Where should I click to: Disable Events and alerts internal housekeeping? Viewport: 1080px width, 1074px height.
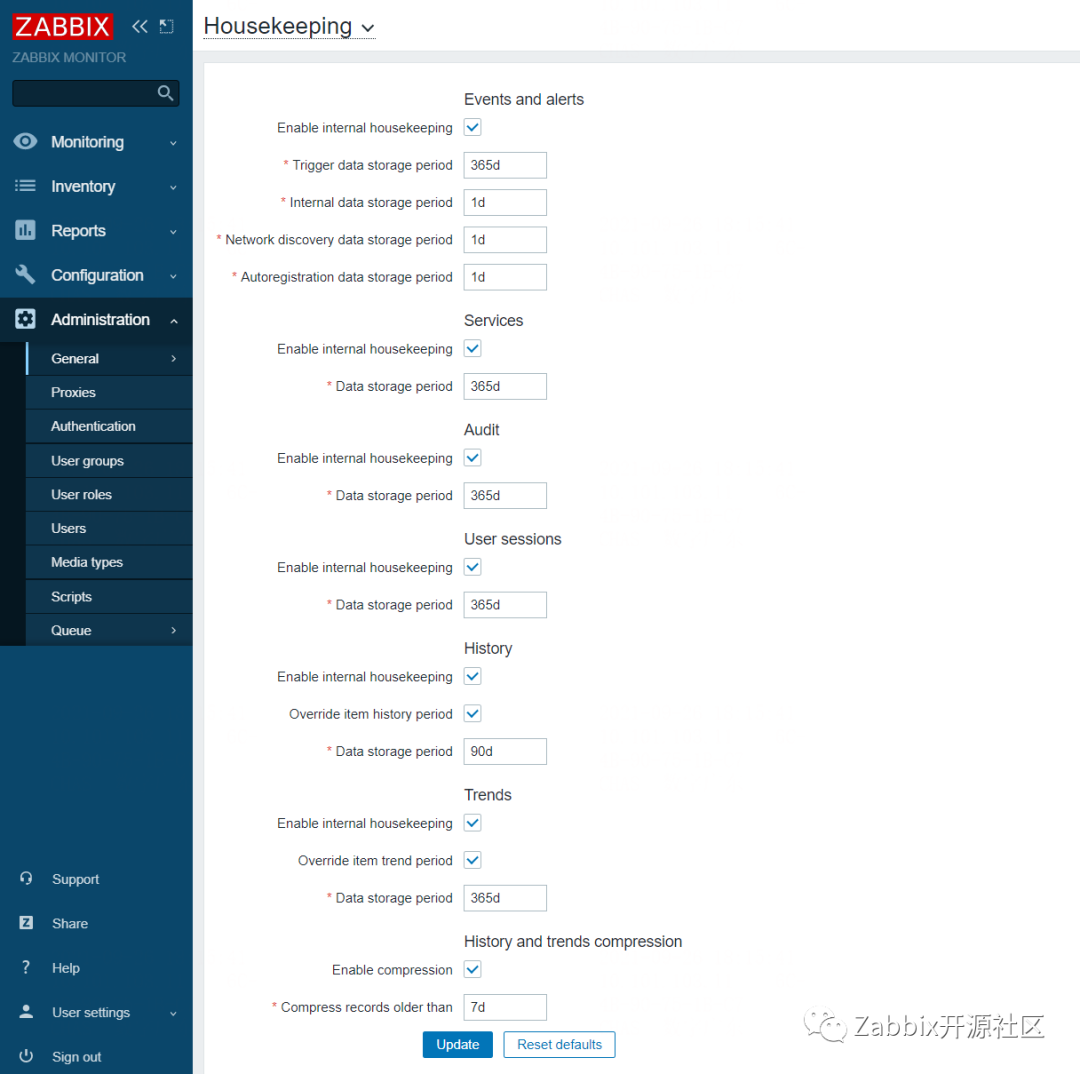472,127
